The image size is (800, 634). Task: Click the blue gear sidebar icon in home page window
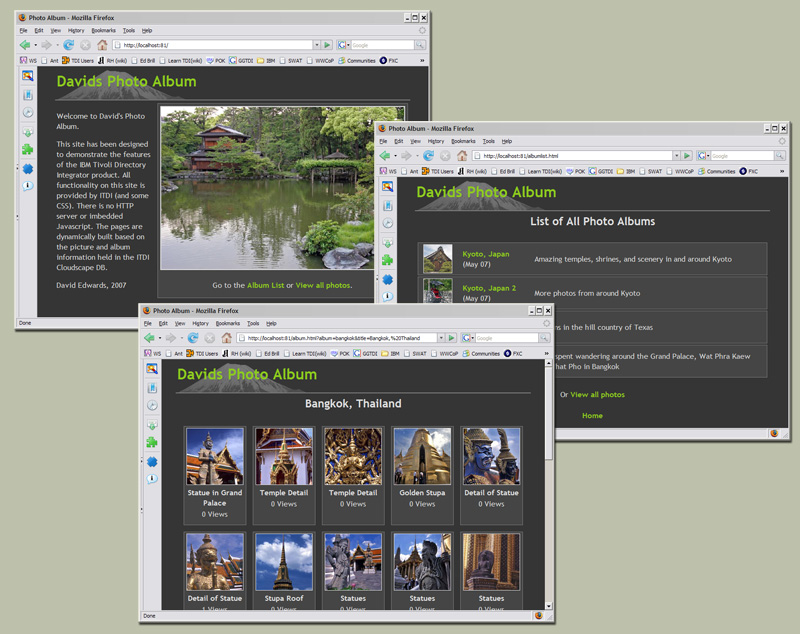[x=28, y=169]
